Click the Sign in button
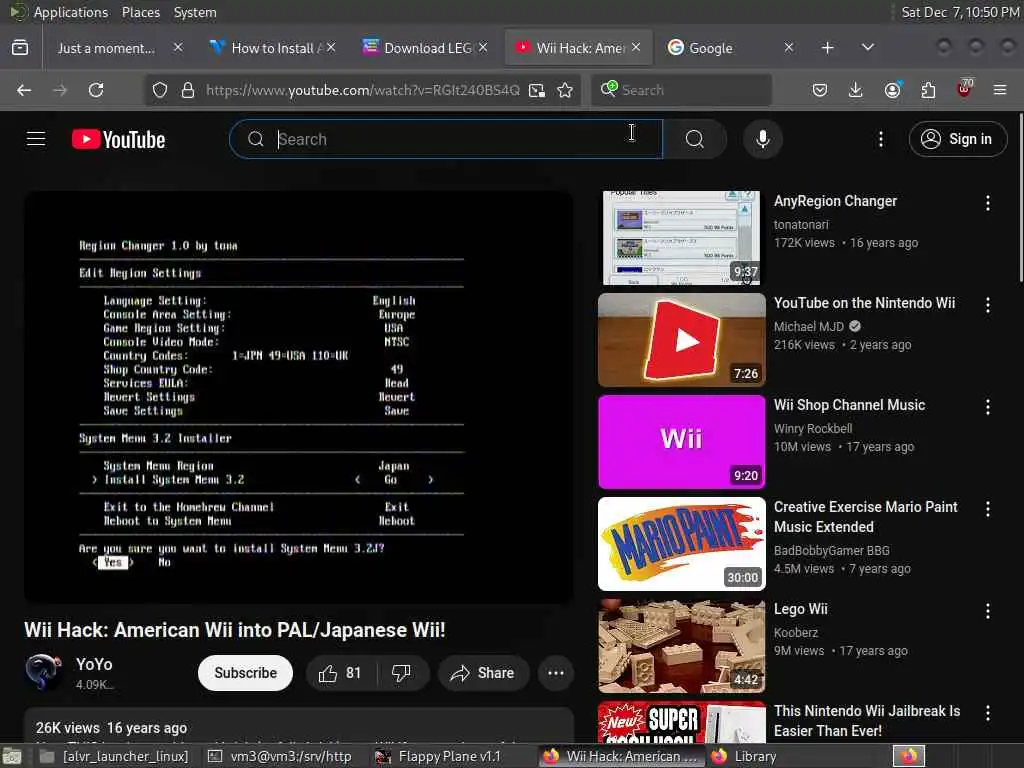This screenshot has width=1024, height=768. (x=957, y=139)
